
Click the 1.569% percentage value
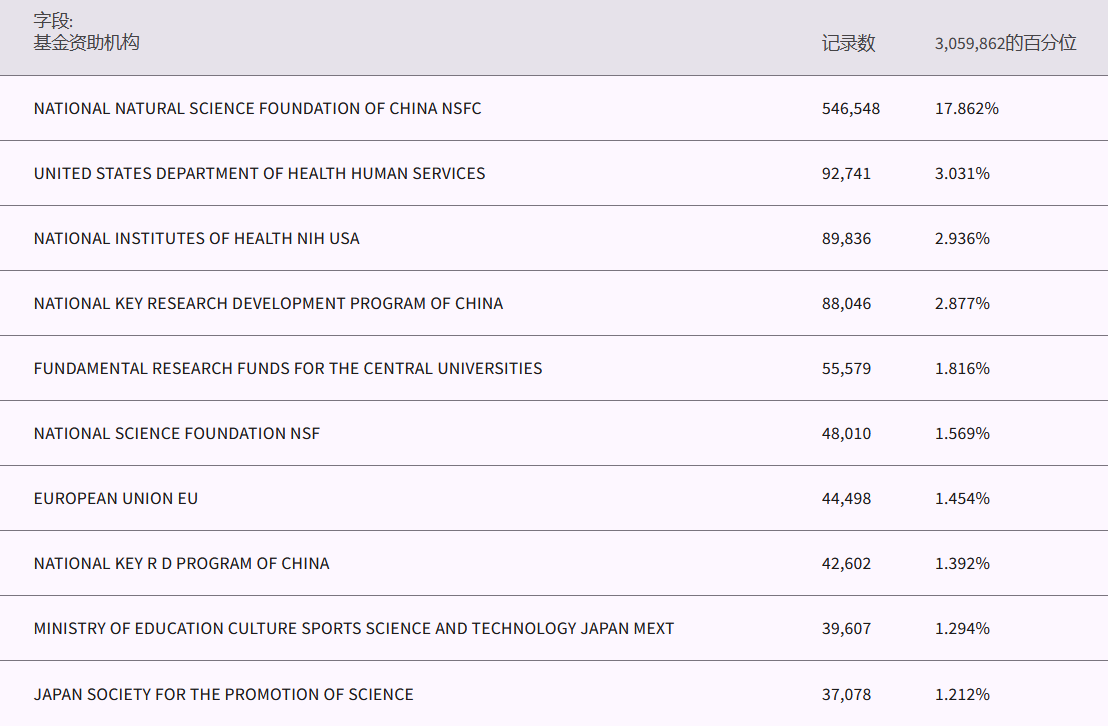click(962, 433)
